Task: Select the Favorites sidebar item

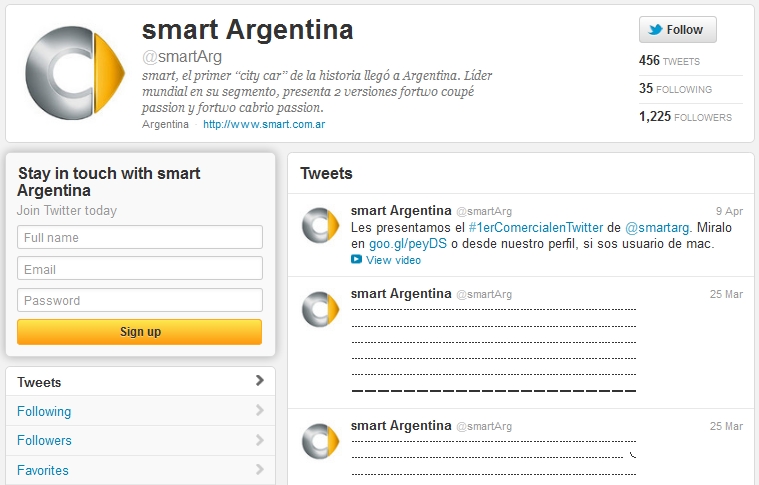Action: point(140,470)
